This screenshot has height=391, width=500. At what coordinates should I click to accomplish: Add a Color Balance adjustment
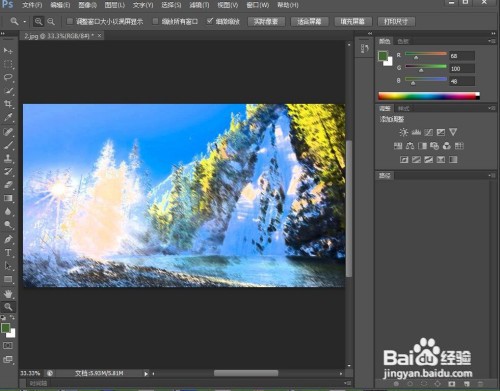[410, 146]
